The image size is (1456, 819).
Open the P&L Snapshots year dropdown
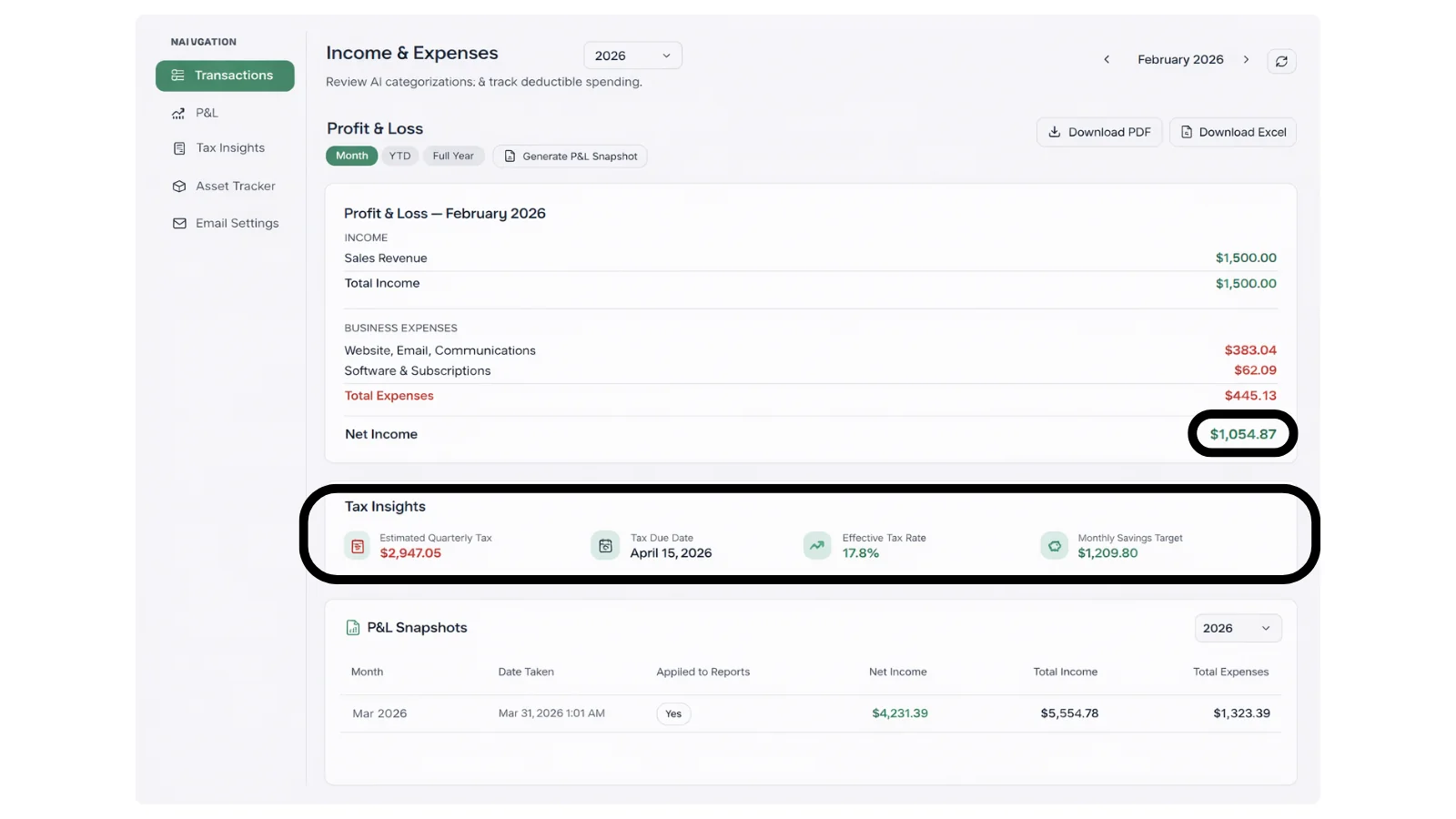1238,628
